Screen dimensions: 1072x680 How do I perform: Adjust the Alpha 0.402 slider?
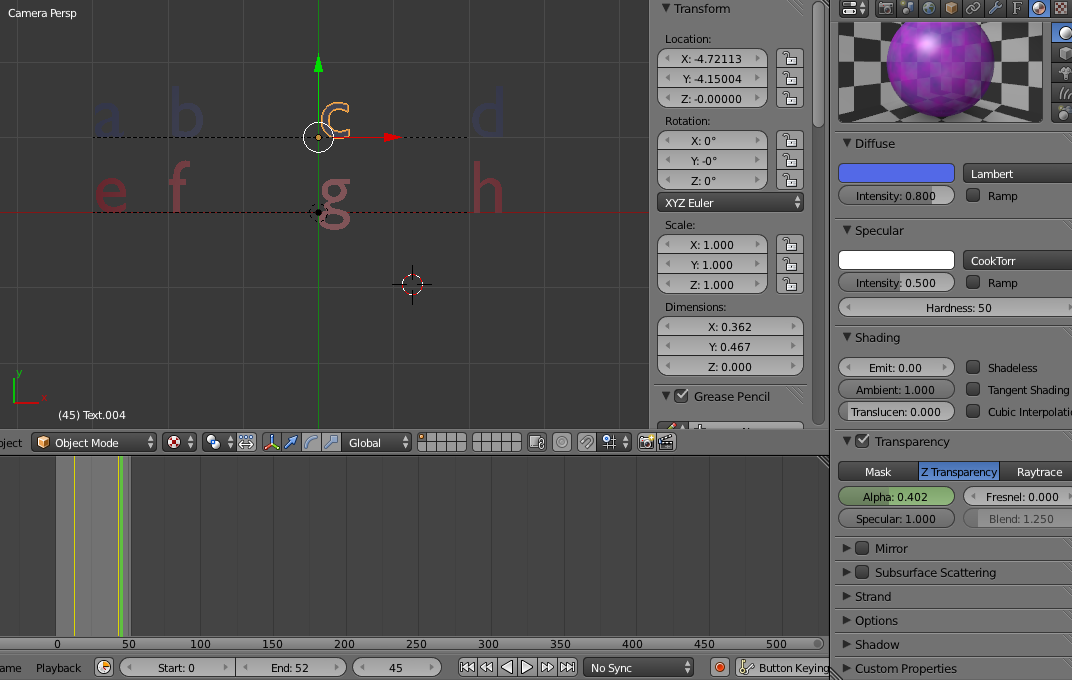coord(896,497)
